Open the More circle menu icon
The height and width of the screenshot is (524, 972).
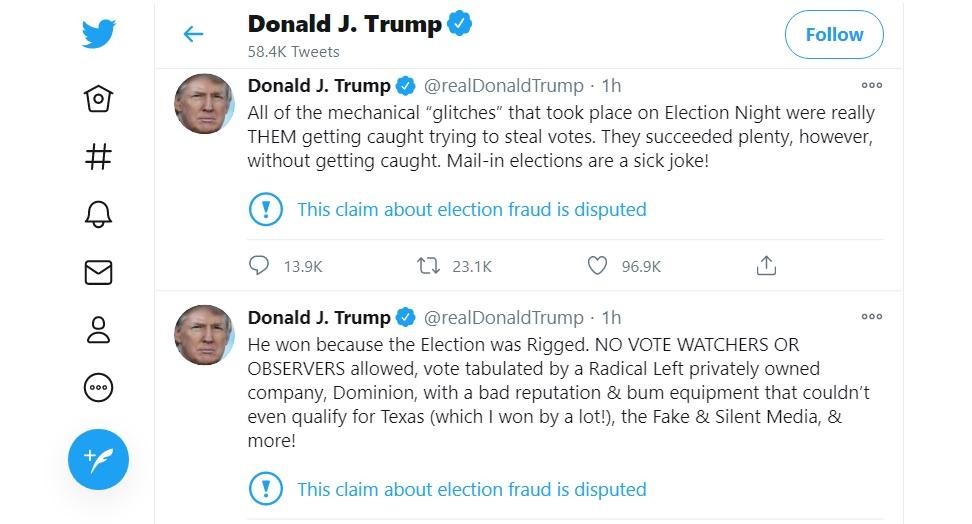(x=99, y=388)
